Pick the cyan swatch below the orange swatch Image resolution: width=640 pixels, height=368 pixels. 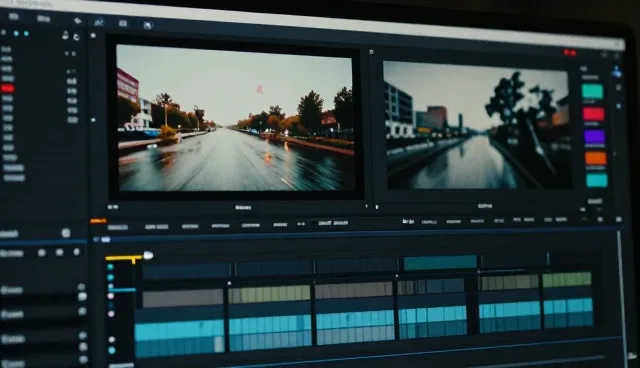(597, 180)
